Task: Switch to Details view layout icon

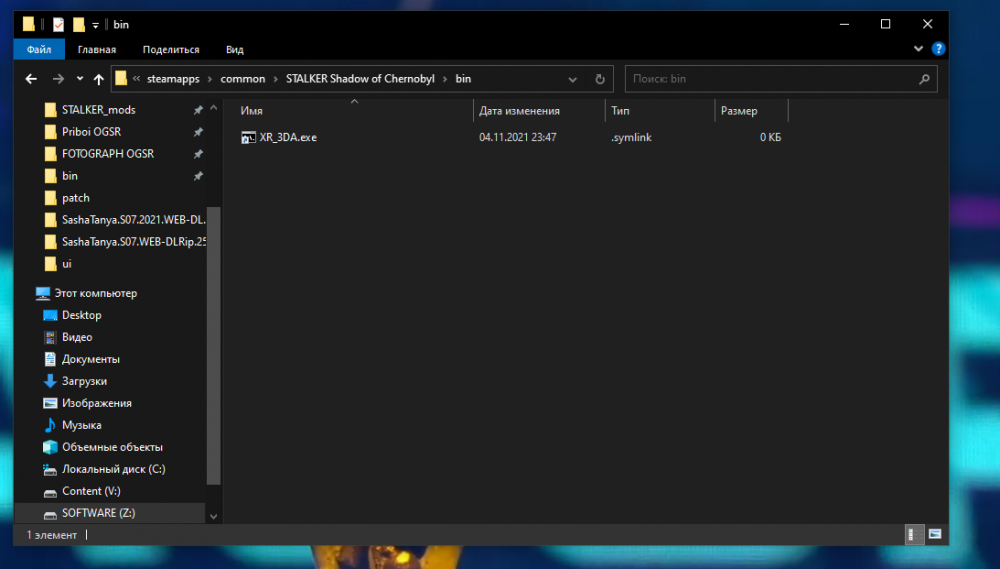Action: (x=914, y=534)
